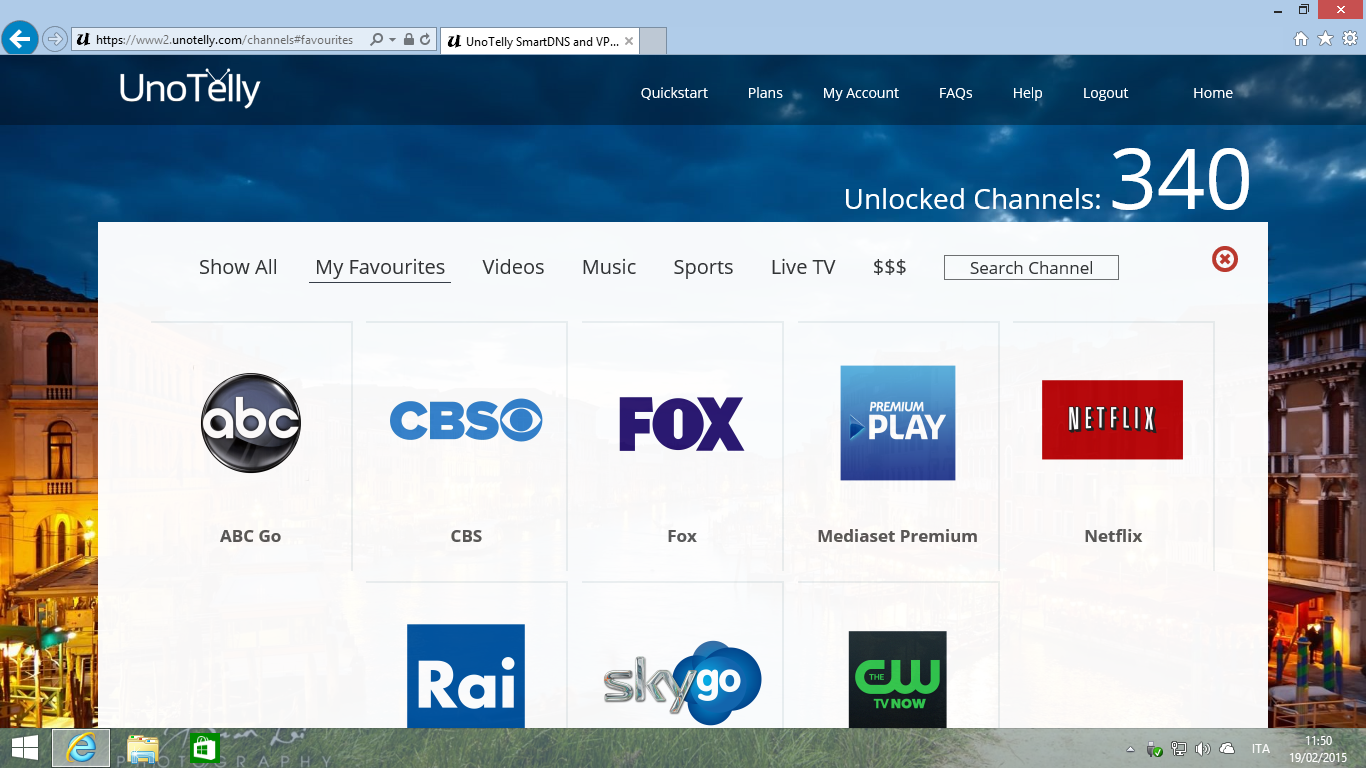The height and width of the screenshot is (768, 1366).
Task: Click the Help navigation link
Action: click(x=1027, y=93)
